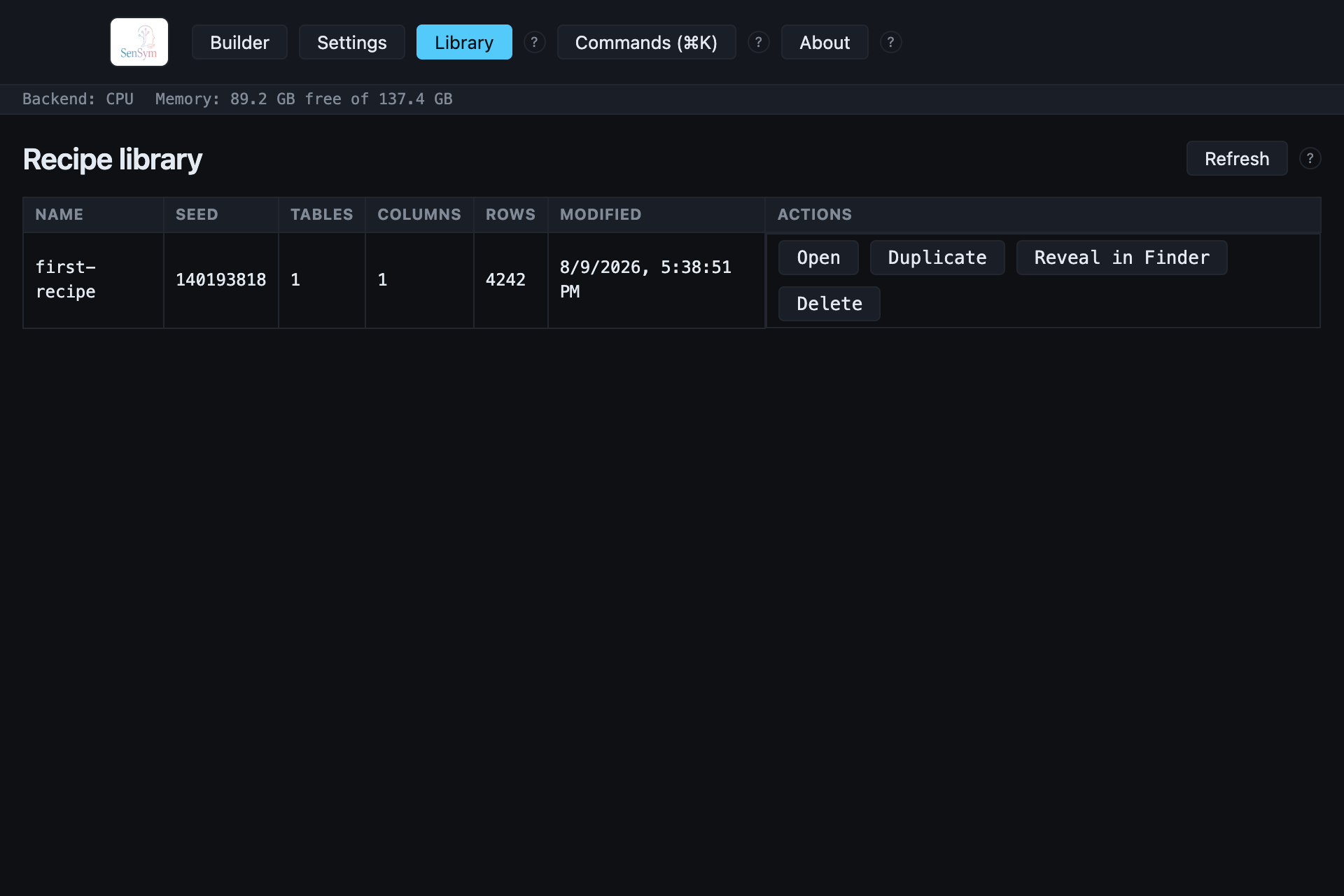The height and width of the screenshot is (896, 1344).
Task: Open help icon next to Commands button
Action: pos(758,42)
